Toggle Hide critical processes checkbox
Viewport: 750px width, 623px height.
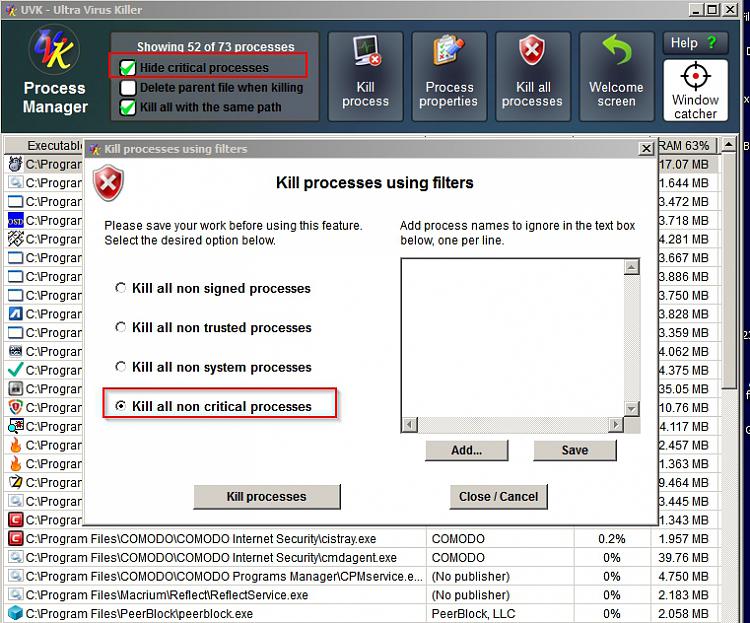tap(127, 67)
